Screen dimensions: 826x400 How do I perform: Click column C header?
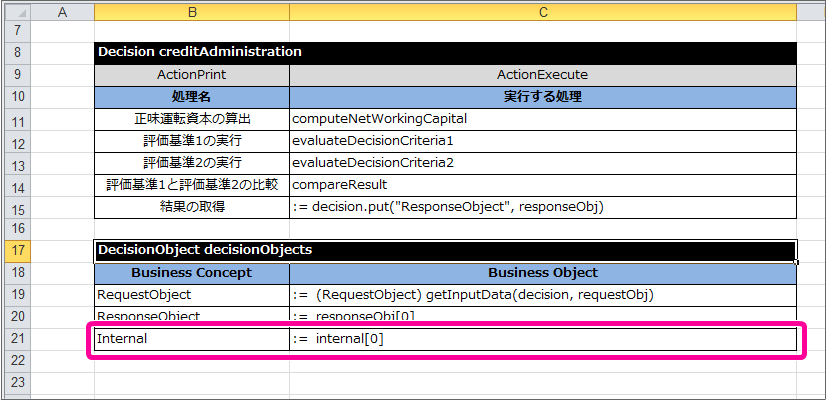pos(542,12)
